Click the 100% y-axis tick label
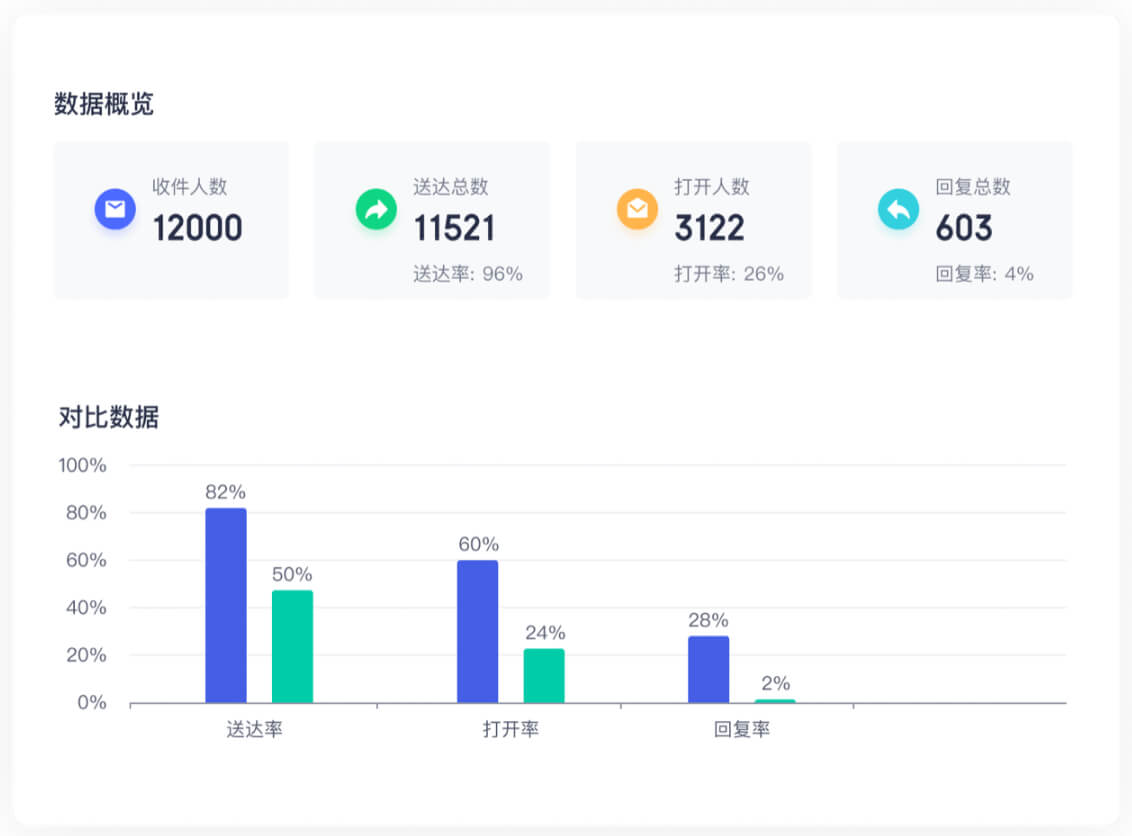This screenshot has height=836, width=1132. point(83,466)
